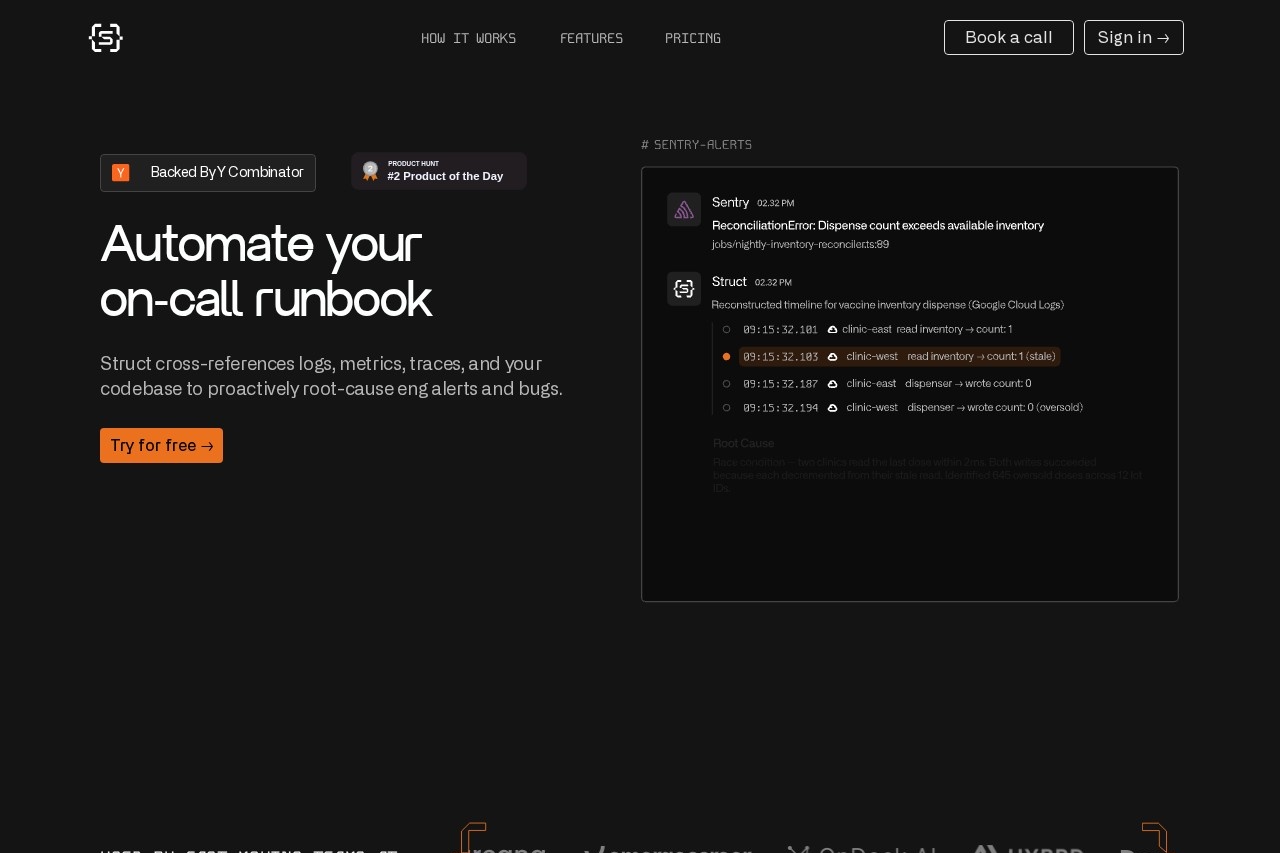Select the highlighted clinic-west stale read row
Screen dimensions: 1280x853
[899, 356]
